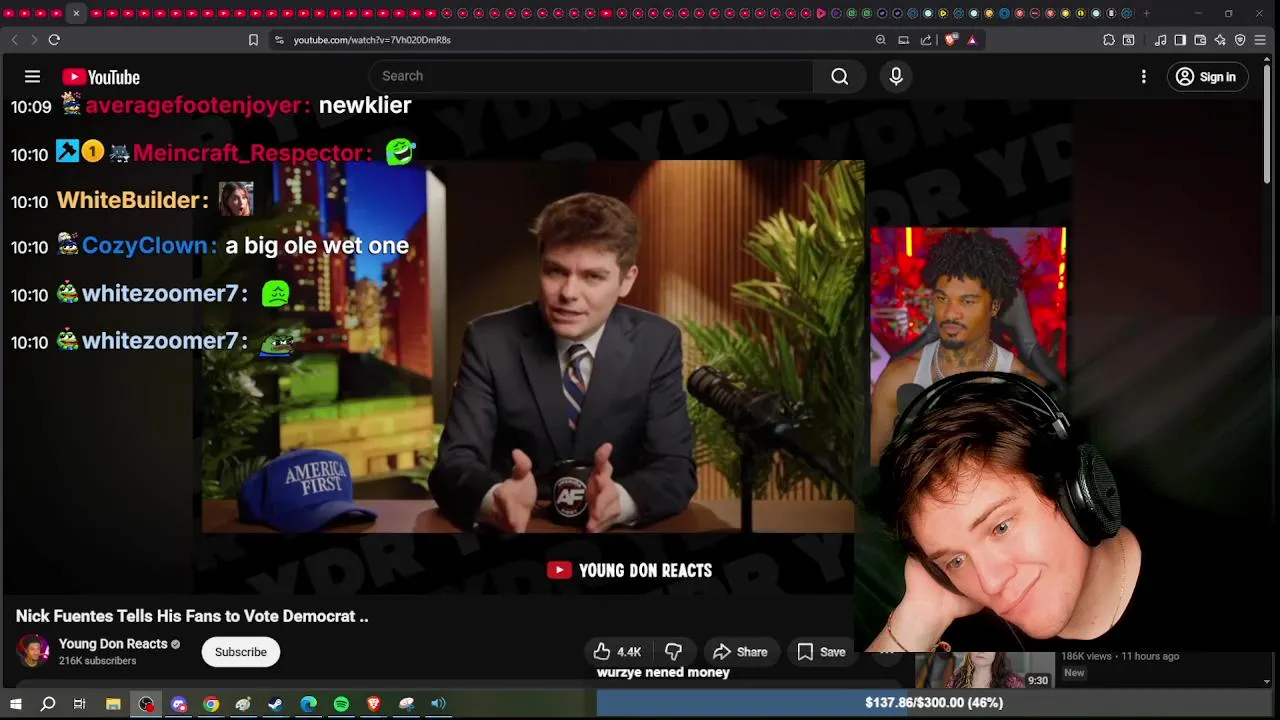Reload the page in the browser
The image size is (1280, 720).
[x=54, y=40]
